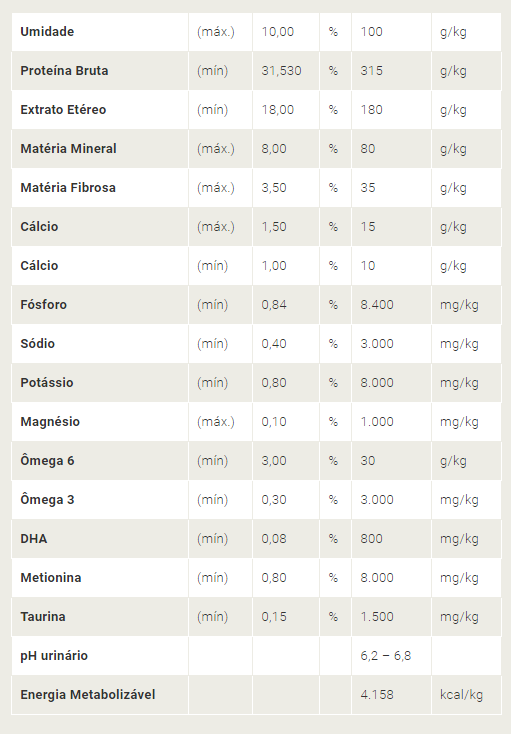The width and height of the screenshot is (511, 734).
Task: Click the Sódio row label
Action: pos(37,344)
